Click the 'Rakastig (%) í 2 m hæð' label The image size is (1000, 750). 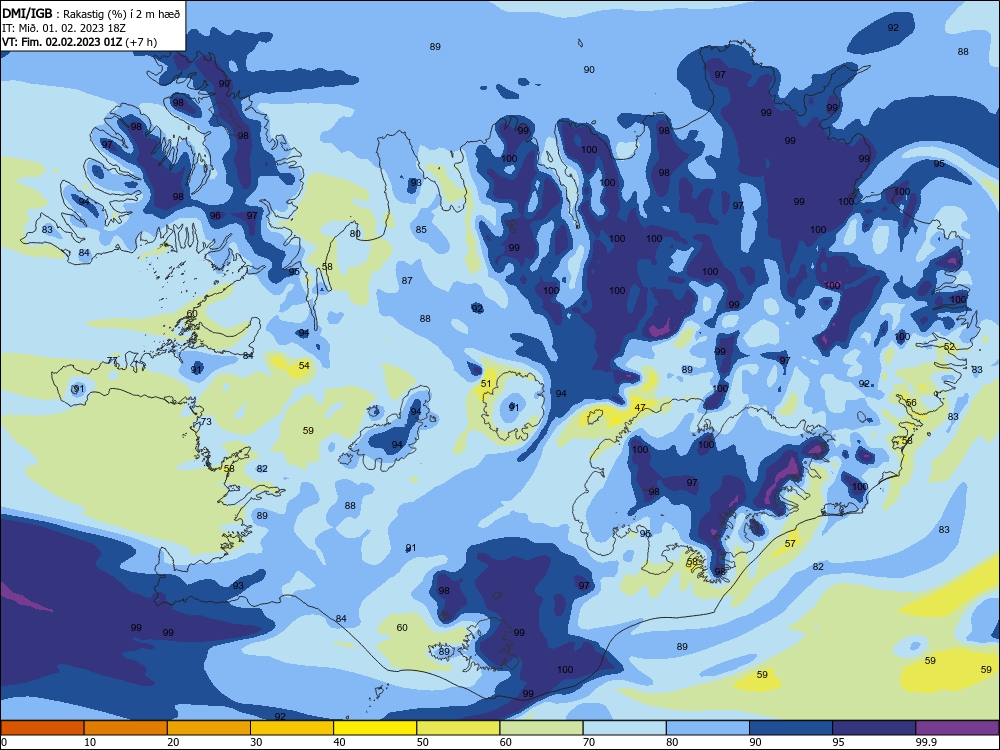(121, 14)
